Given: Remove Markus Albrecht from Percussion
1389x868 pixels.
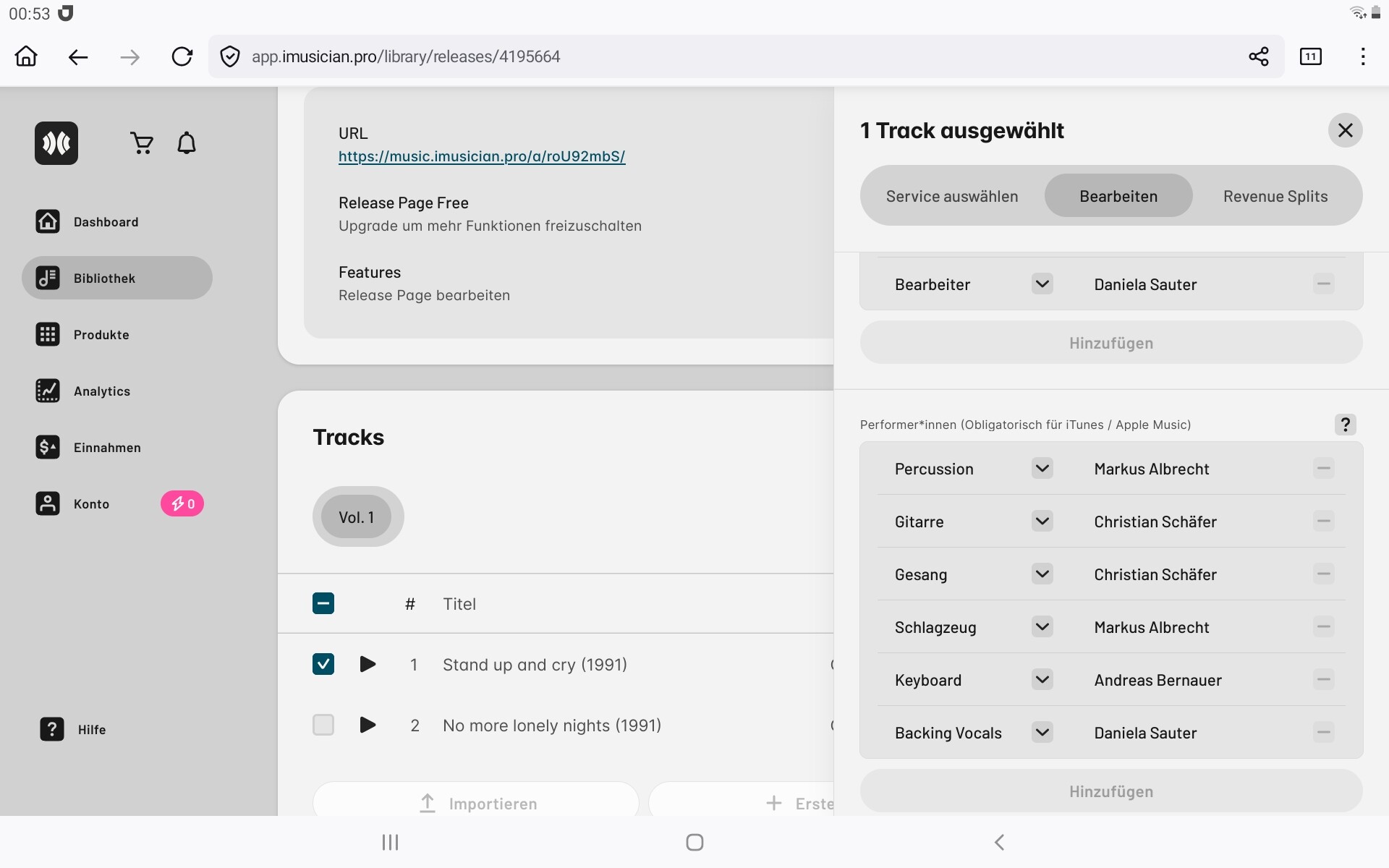Looking at the screenshot, I should pyautogui.click(x=1323, y=469).
